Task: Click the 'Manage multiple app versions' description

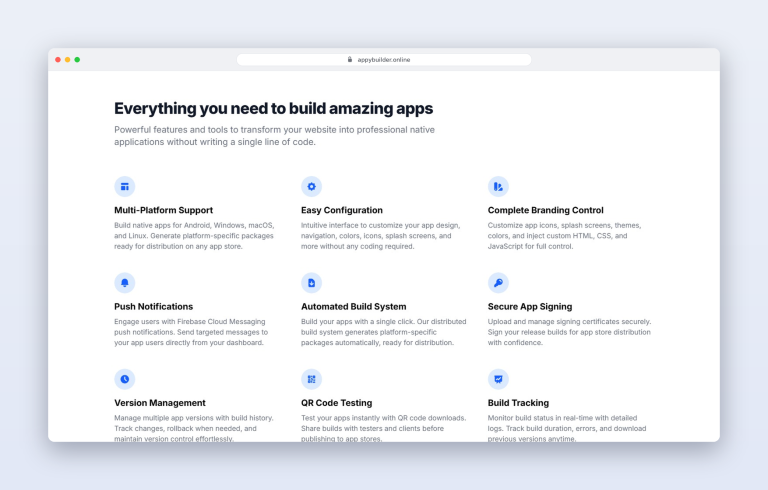Action: 194,428
